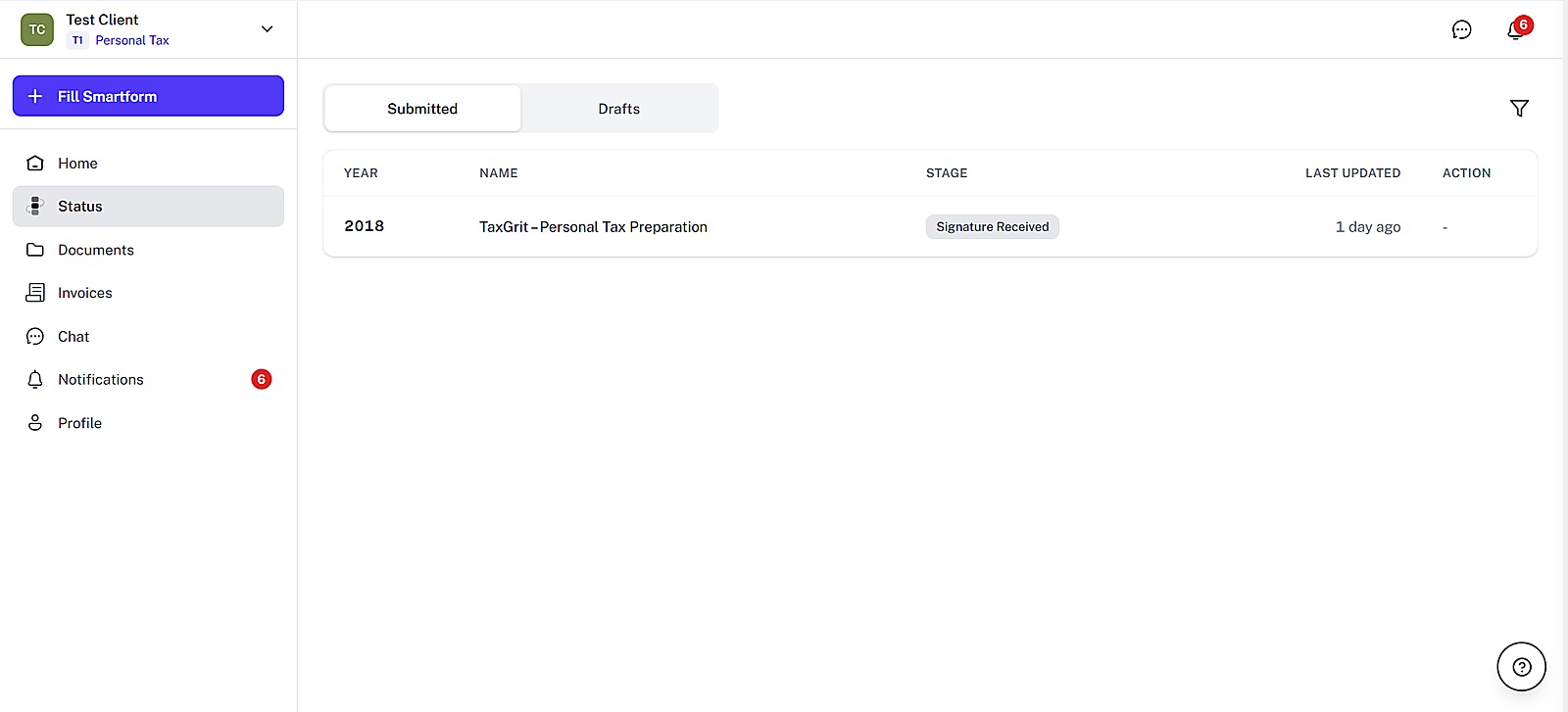Open the filter funnel icon

[x=1519, y=109]
